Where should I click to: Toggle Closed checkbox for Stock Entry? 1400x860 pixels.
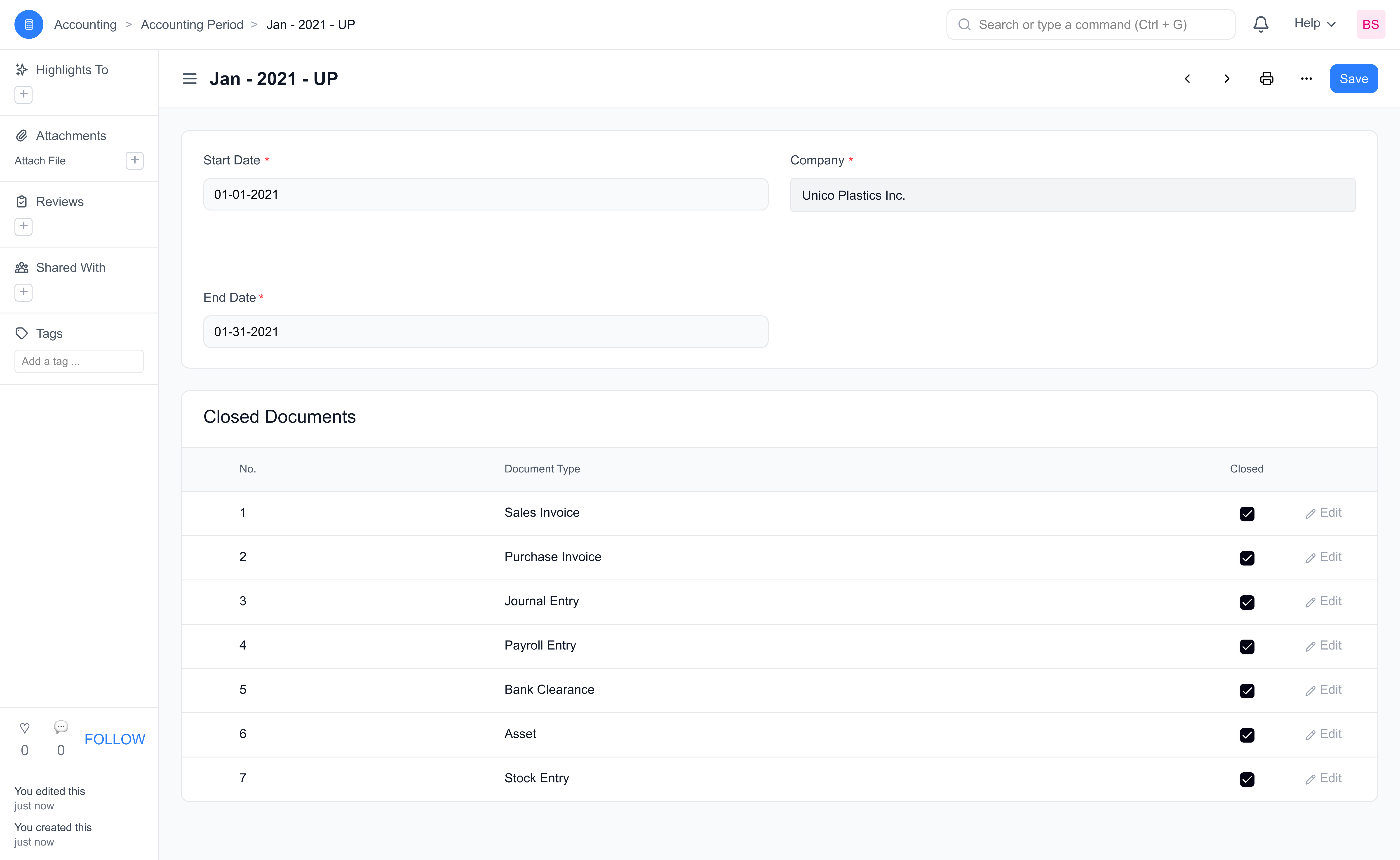click(x=1246, y=779)
